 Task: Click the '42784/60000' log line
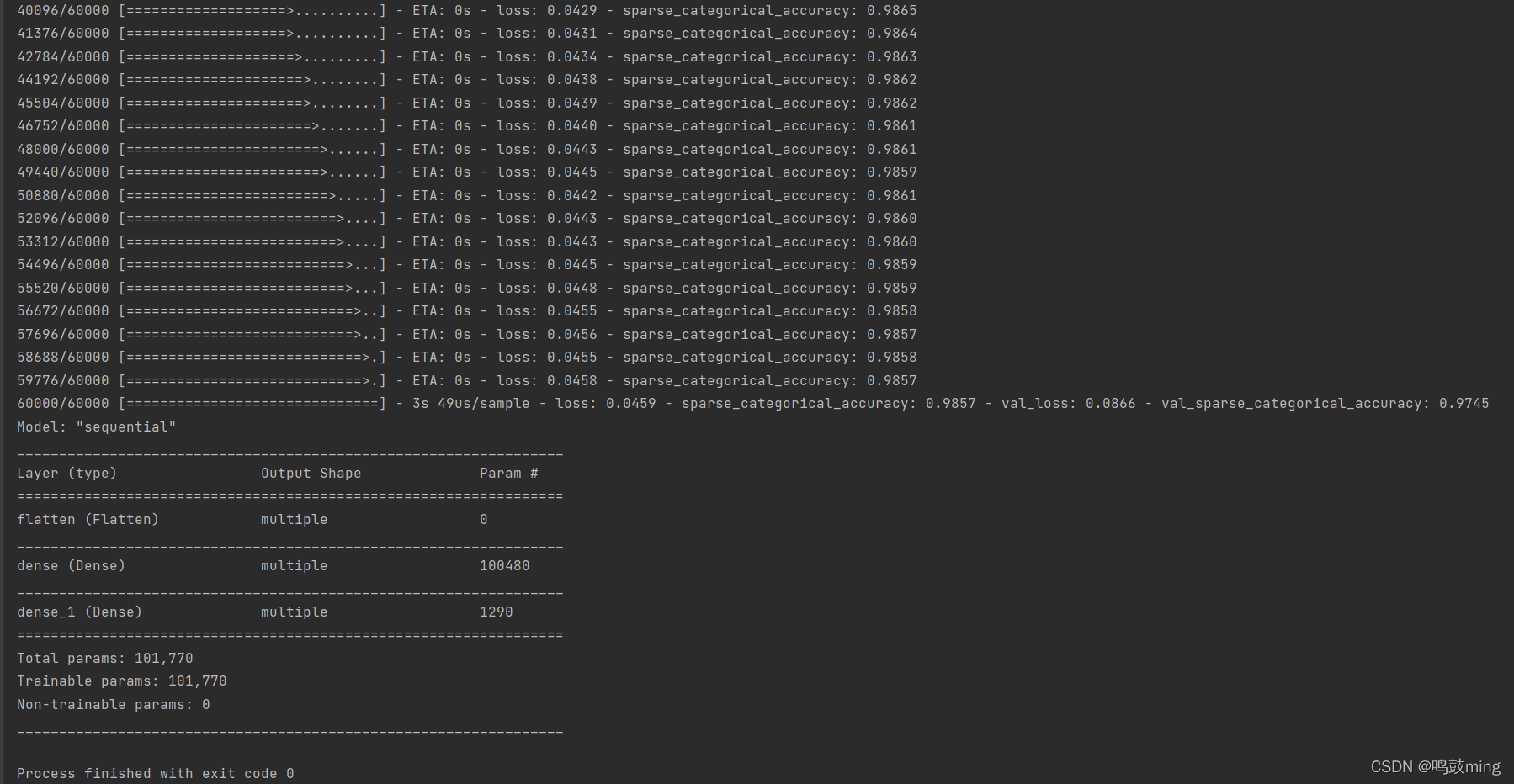click(x=467, y=57)
